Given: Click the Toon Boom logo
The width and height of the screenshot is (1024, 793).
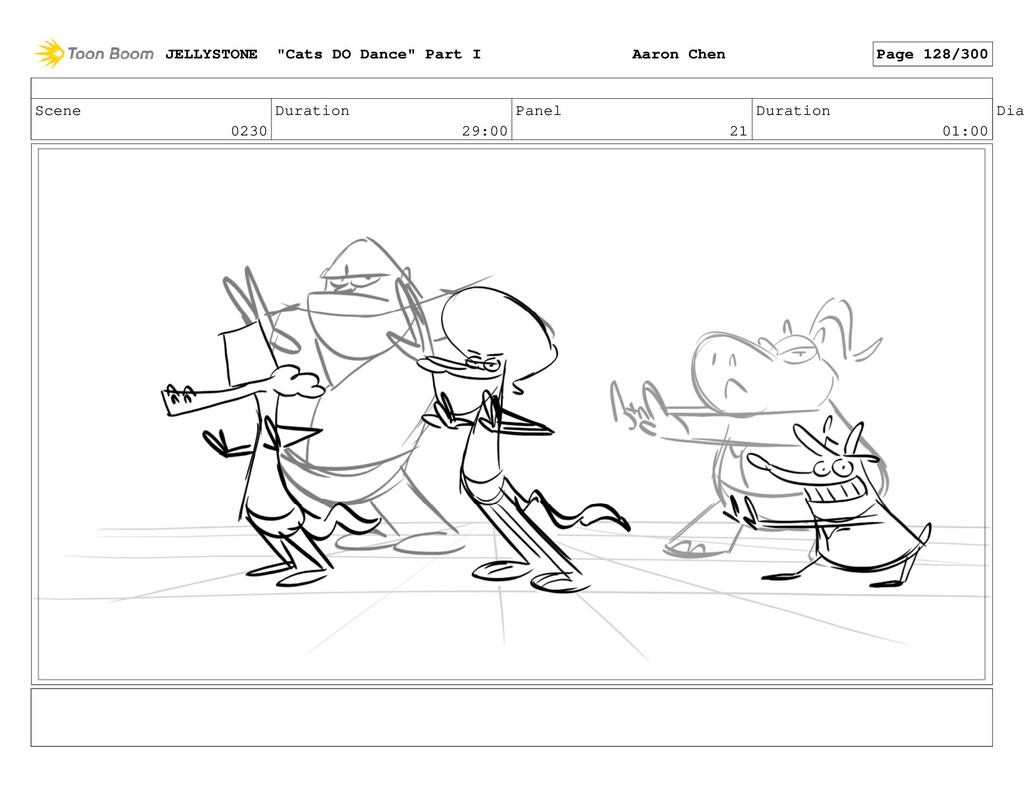Looking at the screenshot, I should [94, 54].
